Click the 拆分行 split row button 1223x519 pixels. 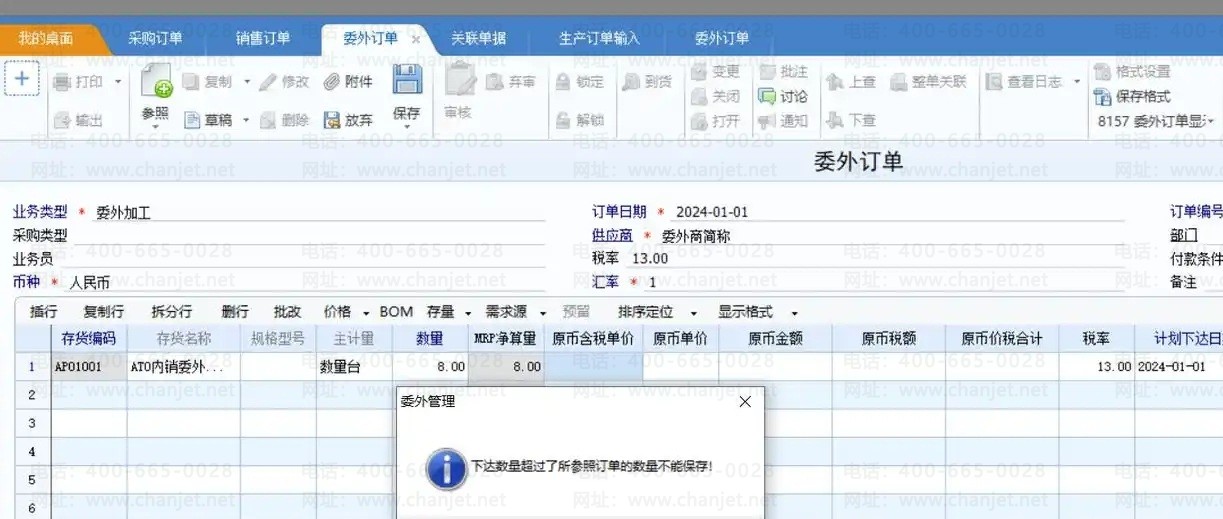coord(171,312)
